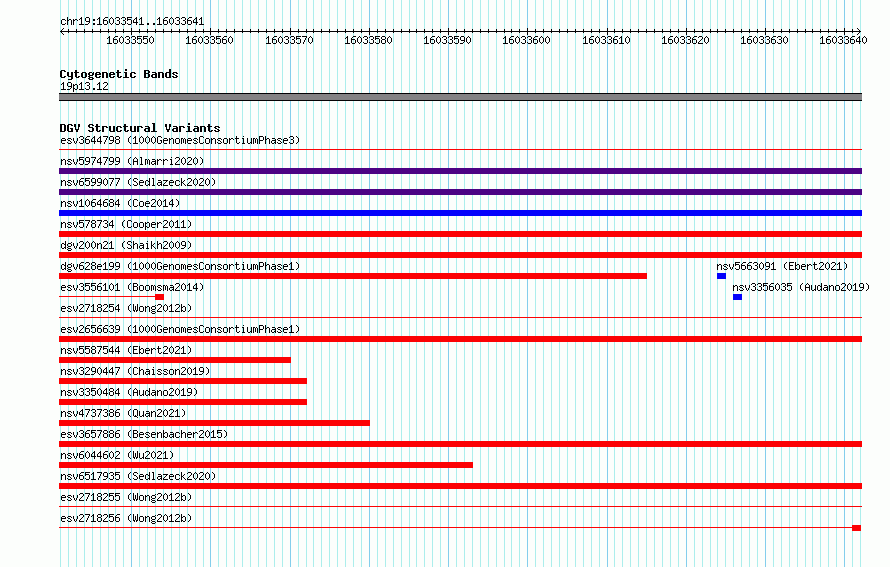The width and height of the screenshot is (890, 567).
Task: Click the gray 19p13.12 cytogenetic band
Action: (x=460, y=97)
